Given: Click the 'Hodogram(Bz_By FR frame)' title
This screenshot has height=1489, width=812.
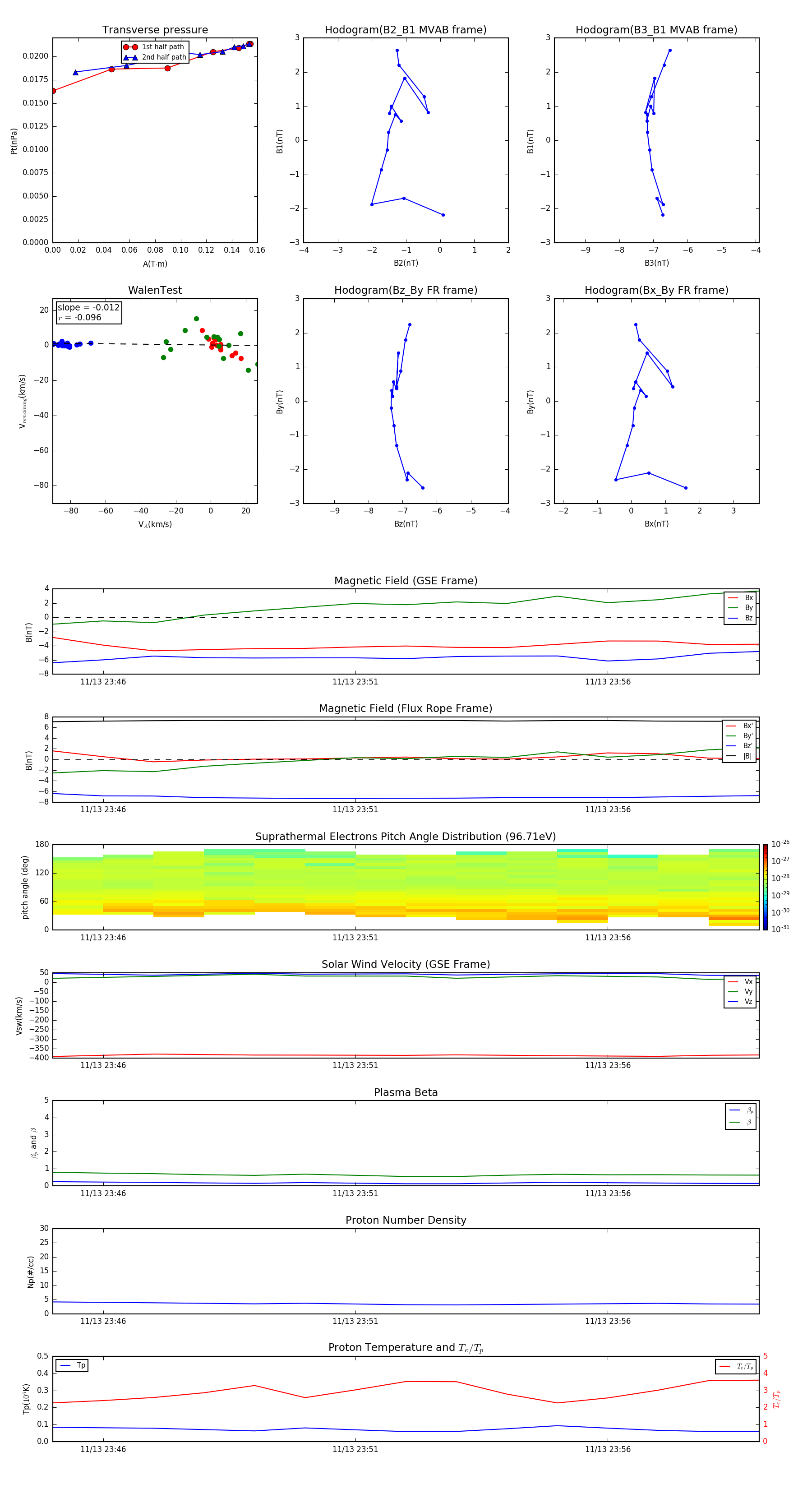Looking at the screenshot, I should (406, 290).
